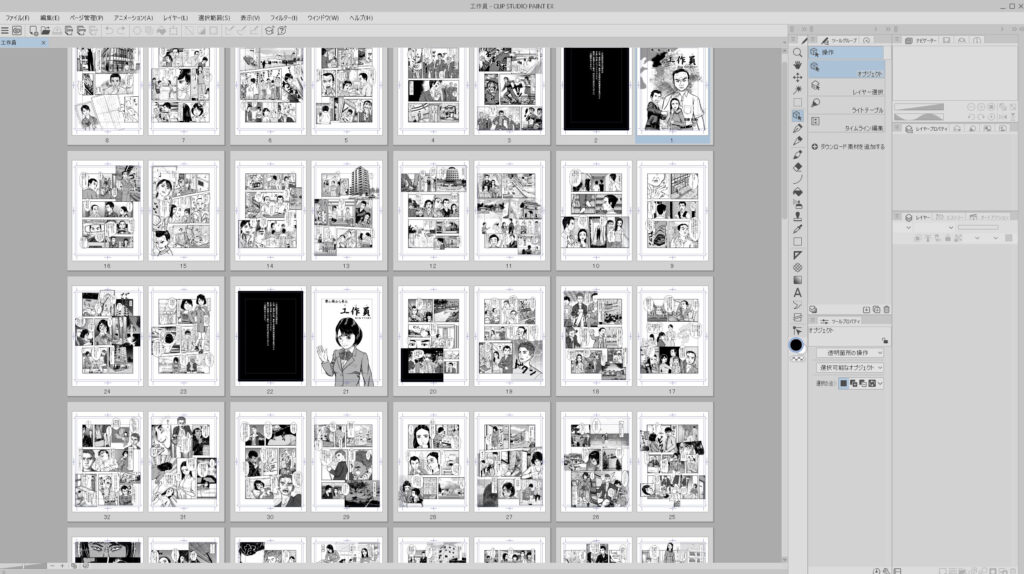The height and width of the screenshot is (574, 1024).
Task: Pick the Eyedropper tool
Action: tap(797, 229)
